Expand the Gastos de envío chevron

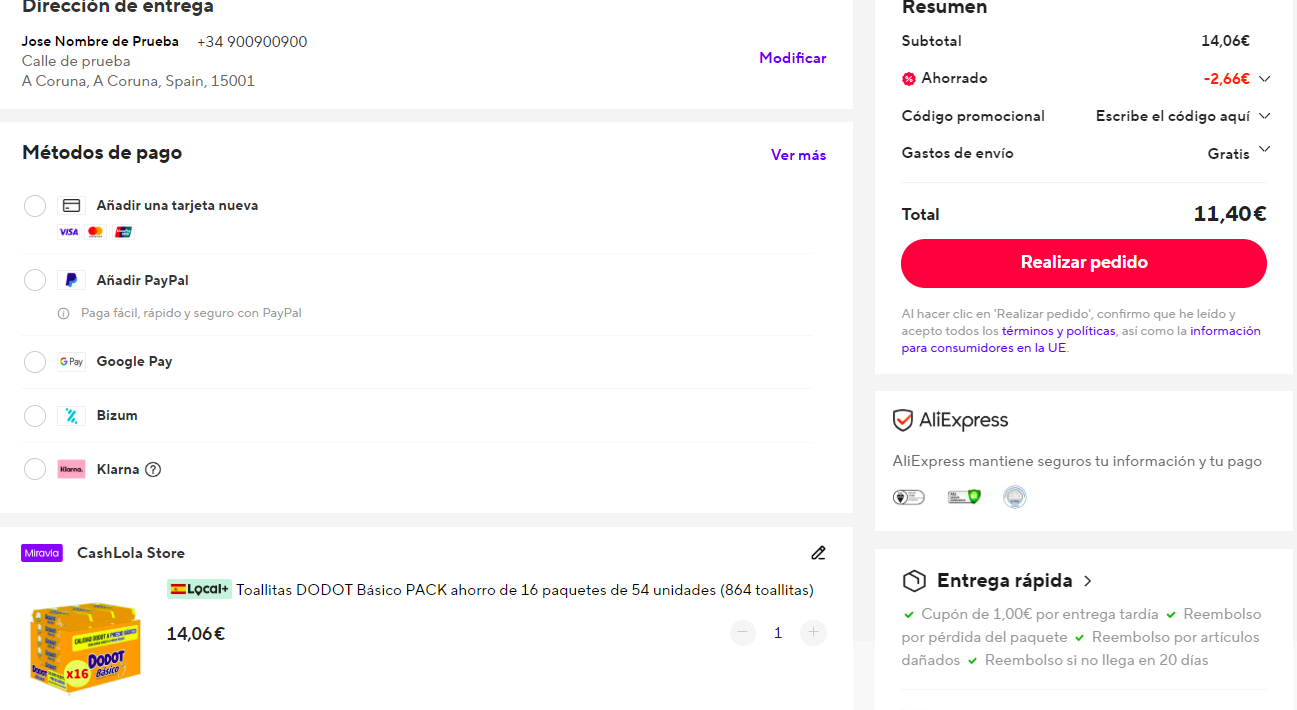coord(1264,150)
